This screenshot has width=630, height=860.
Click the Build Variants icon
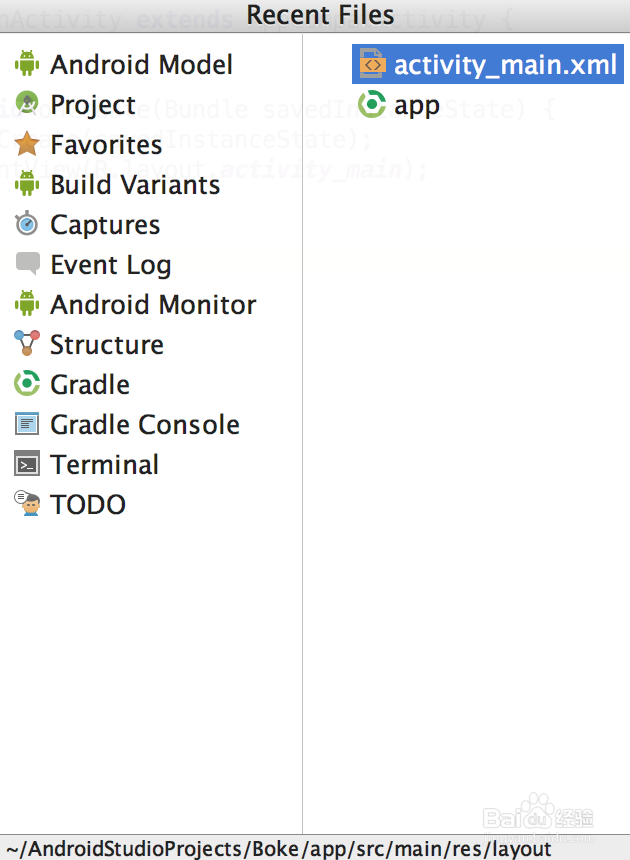coord(26,184)
